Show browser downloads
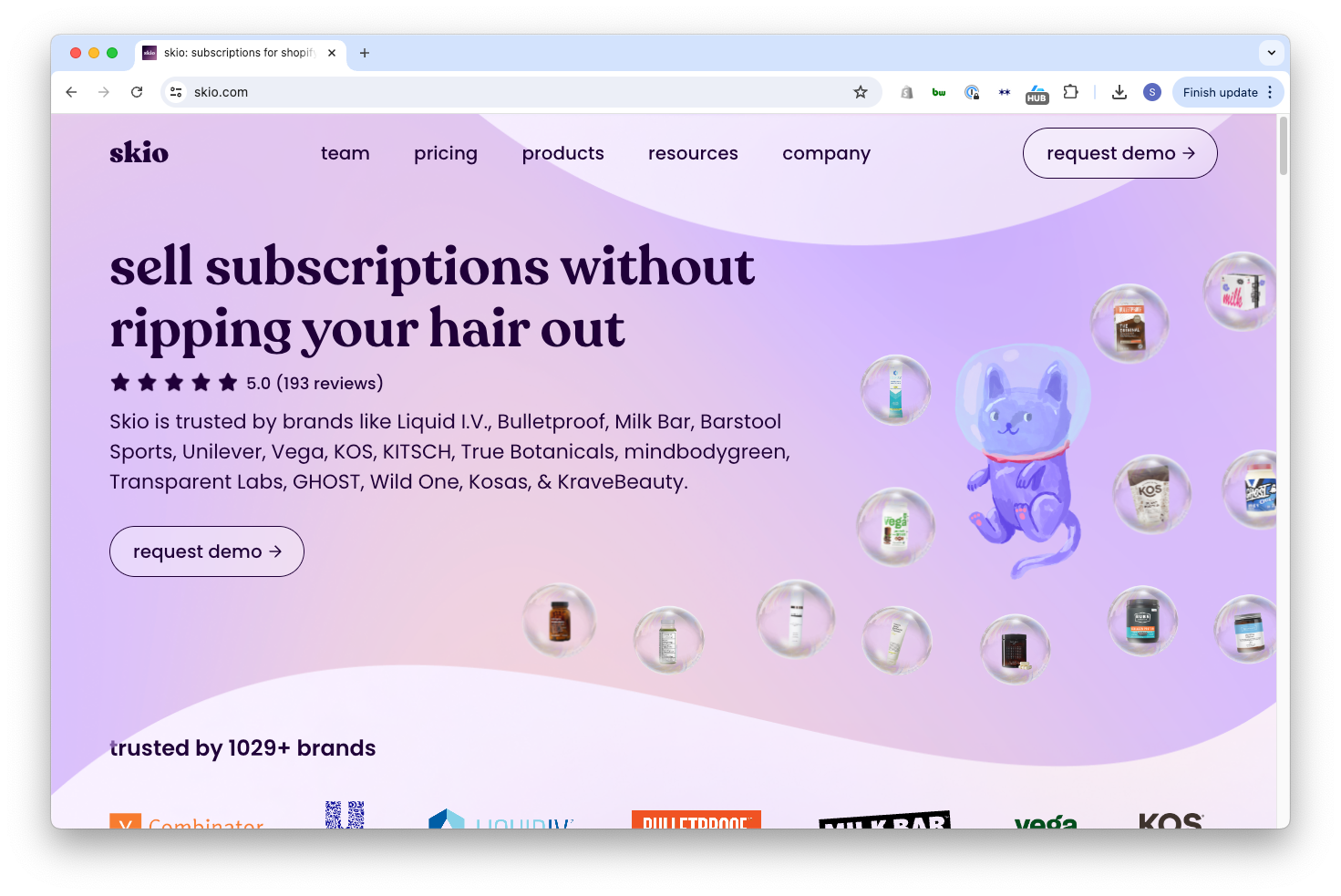This screenshot has height=896, width=1341. click(1119, 92)
